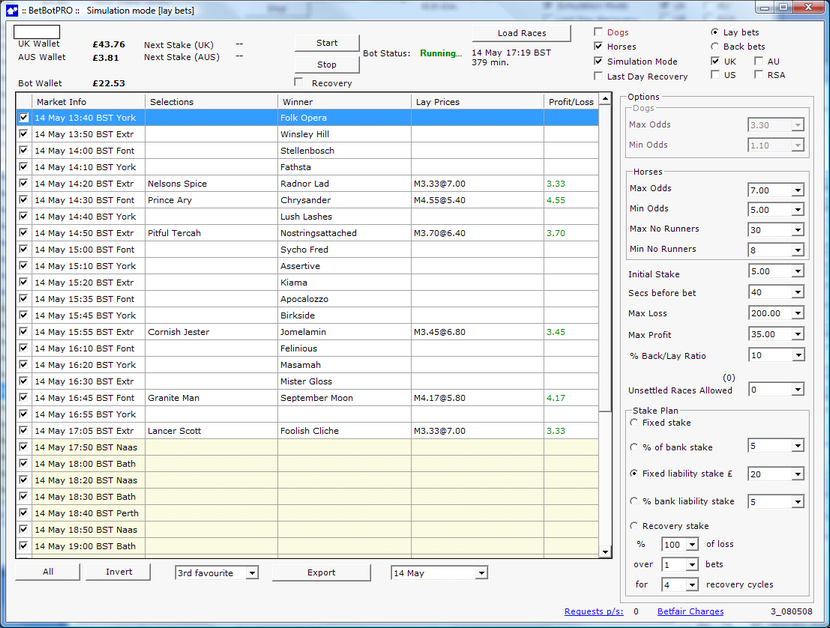Open the recovery % of loss dropdown

692,544
